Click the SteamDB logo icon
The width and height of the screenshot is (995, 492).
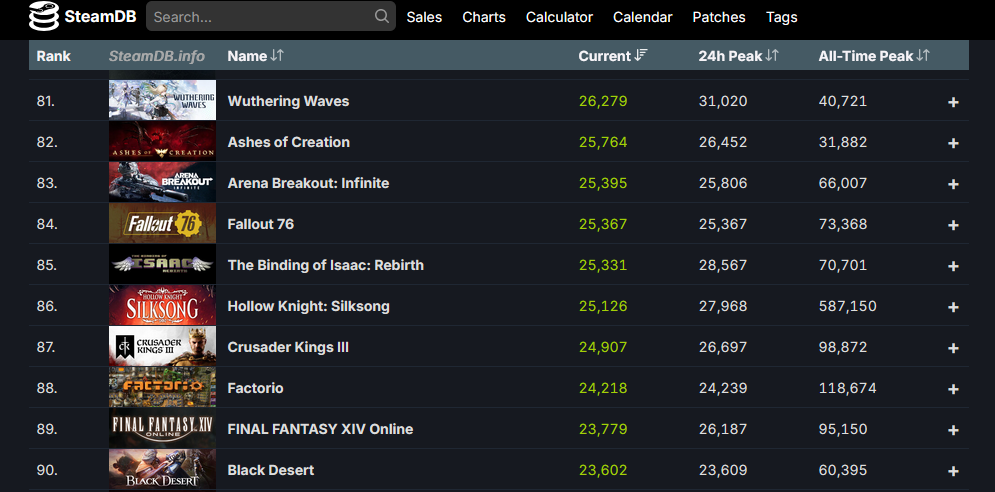point(44,17)
